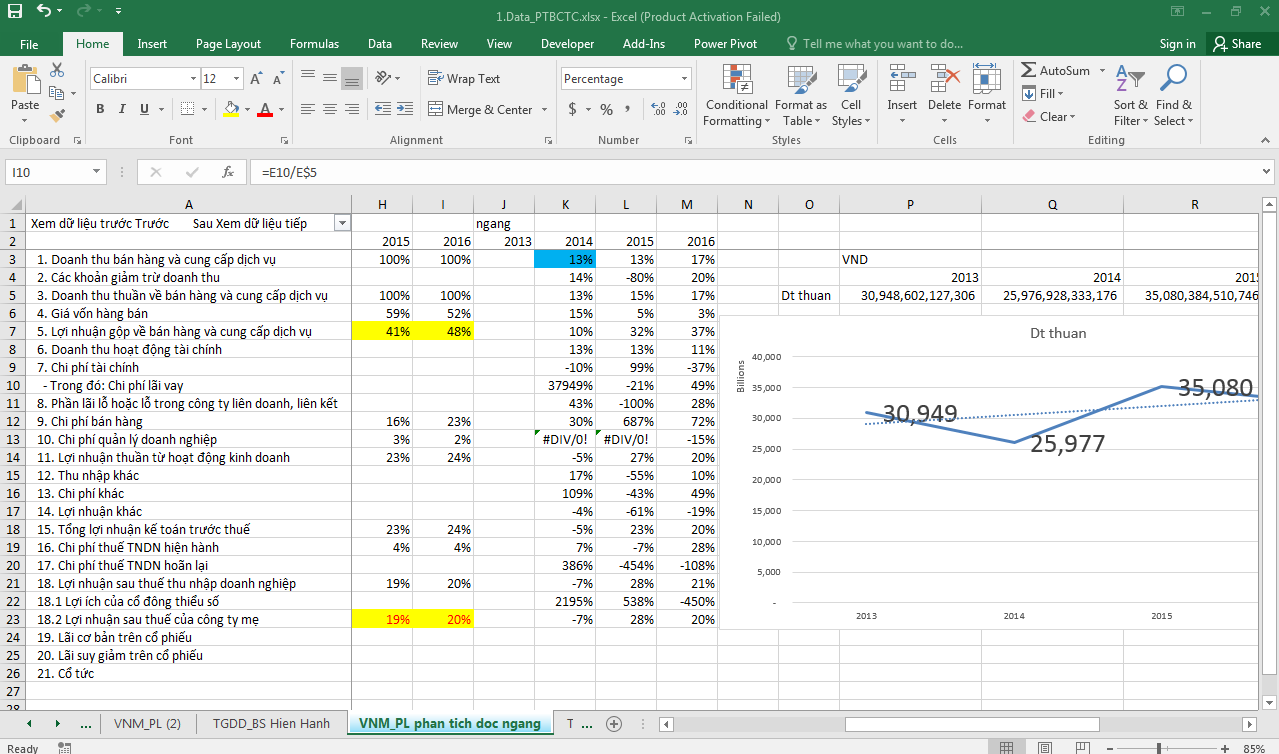This screenshot has width=1279, height=754.
Task: Click AutoSum sigma button
Action: (1056, 71)
